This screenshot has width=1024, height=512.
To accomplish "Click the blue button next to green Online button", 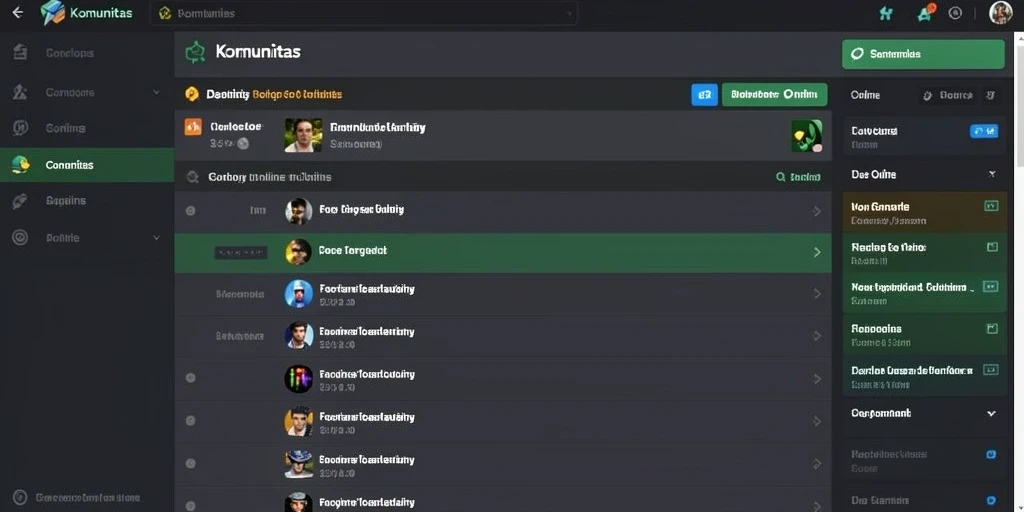I will click(704, 95).
